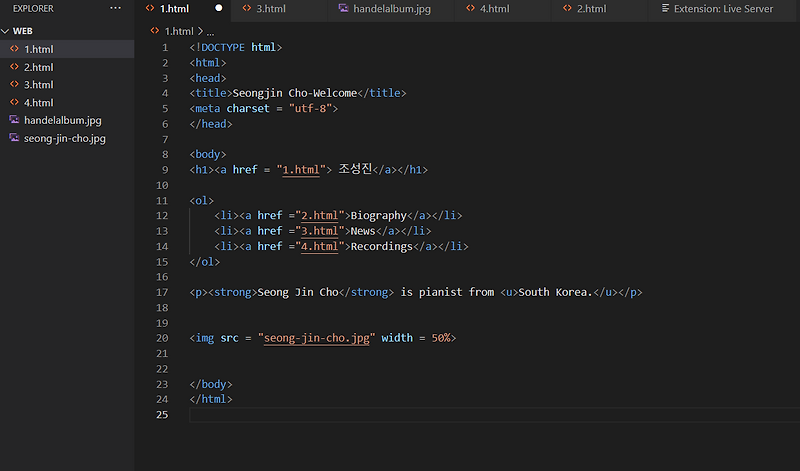This screenshot has height=471, width=800.
Task: Click the unsaved dot on the 1.html tab
Action: coord(218,9)
